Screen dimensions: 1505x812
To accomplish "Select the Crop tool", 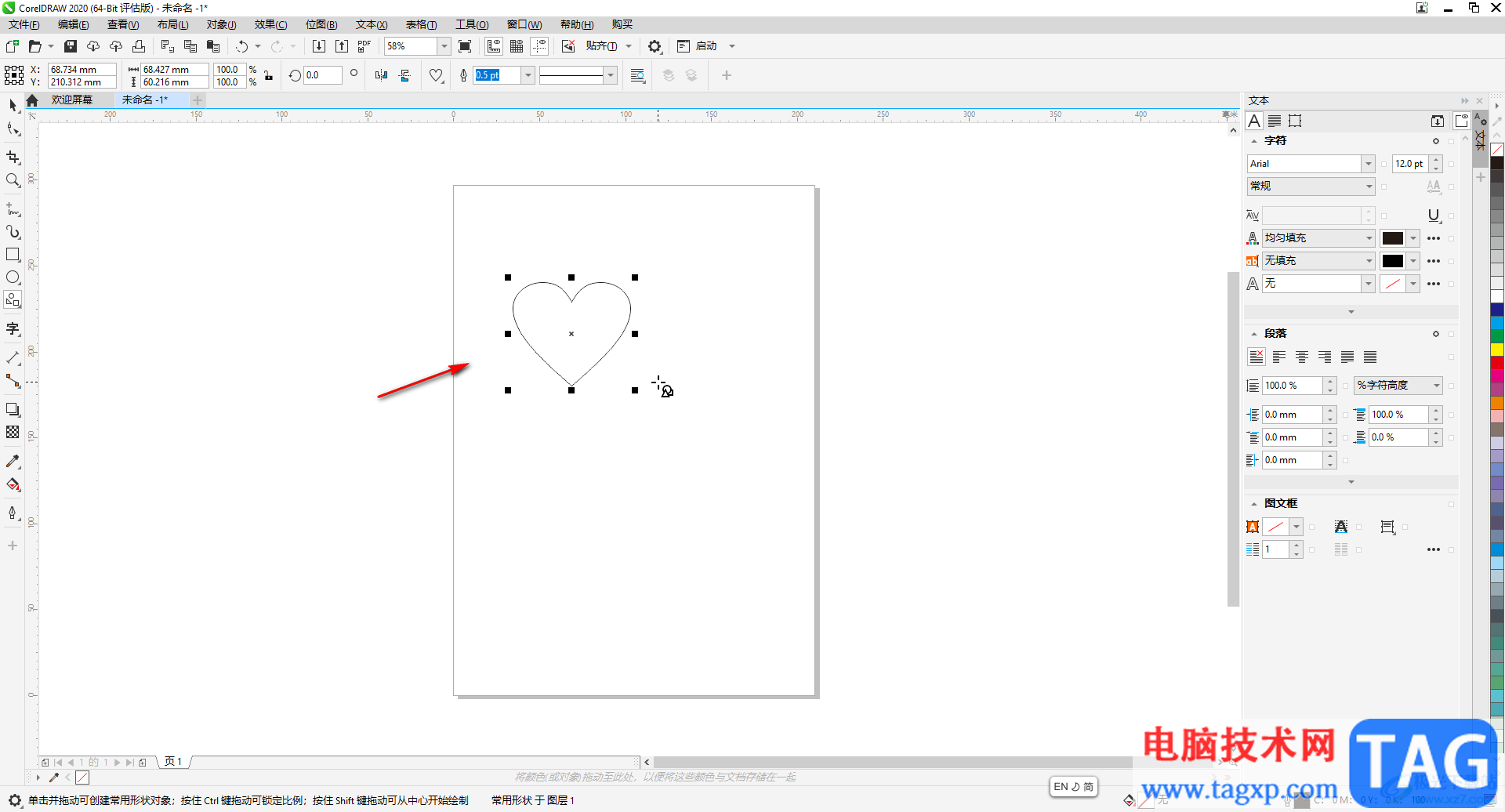I will pos(13,158).
